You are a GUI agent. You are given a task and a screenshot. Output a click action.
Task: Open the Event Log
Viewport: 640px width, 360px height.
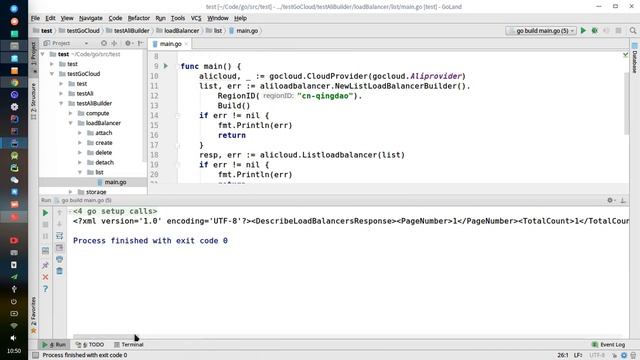[x=608, y=344]
